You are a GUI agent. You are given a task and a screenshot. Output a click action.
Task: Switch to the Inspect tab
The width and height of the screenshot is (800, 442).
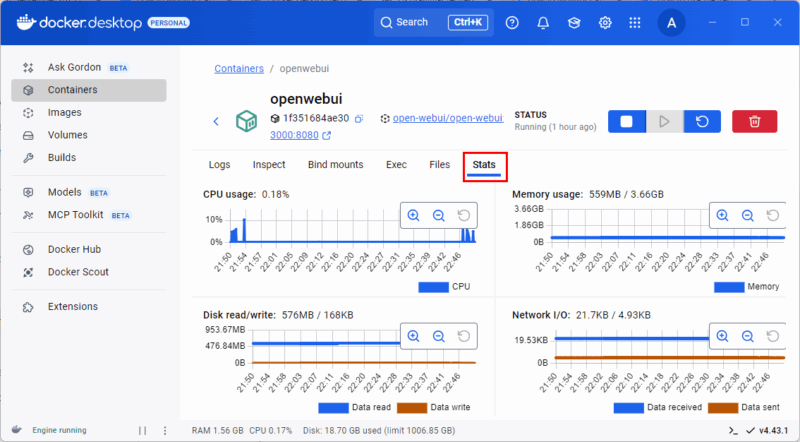(269, 165)
